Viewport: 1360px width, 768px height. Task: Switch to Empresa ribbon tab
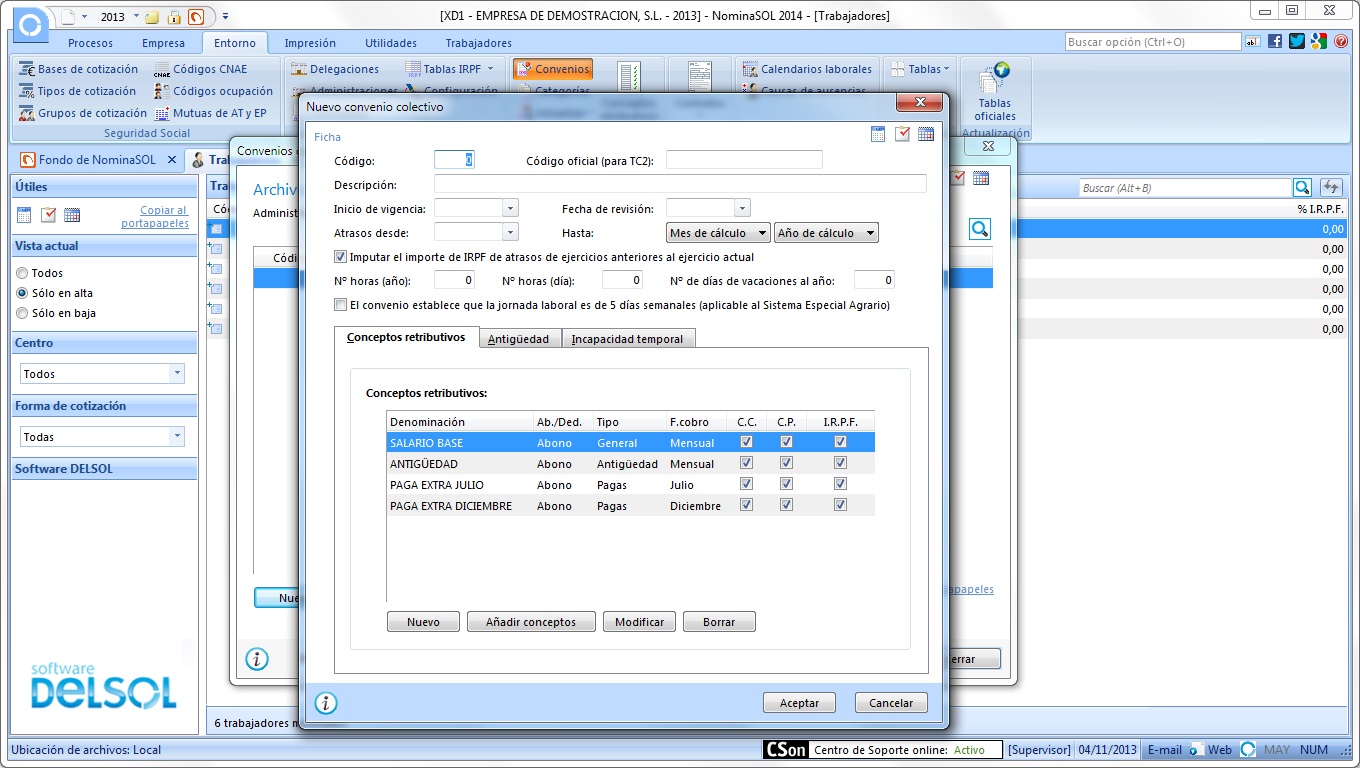pos(163,43)
